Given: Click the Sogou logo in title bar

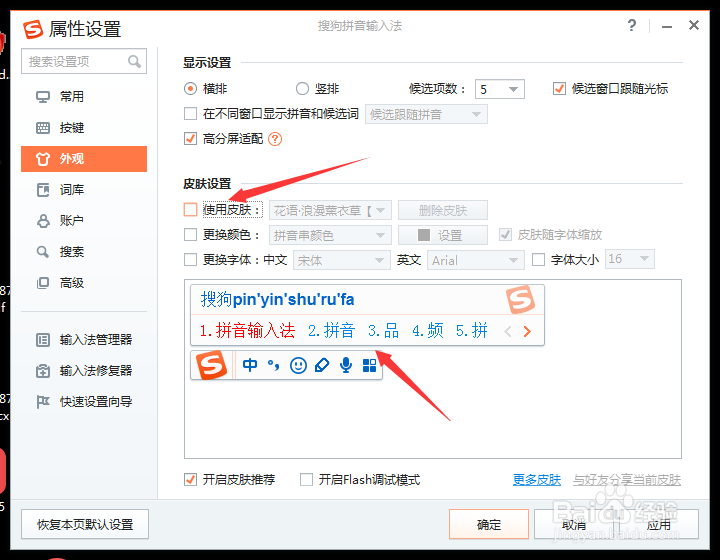Looking at the screenshot, I should (x=33, y=29).
